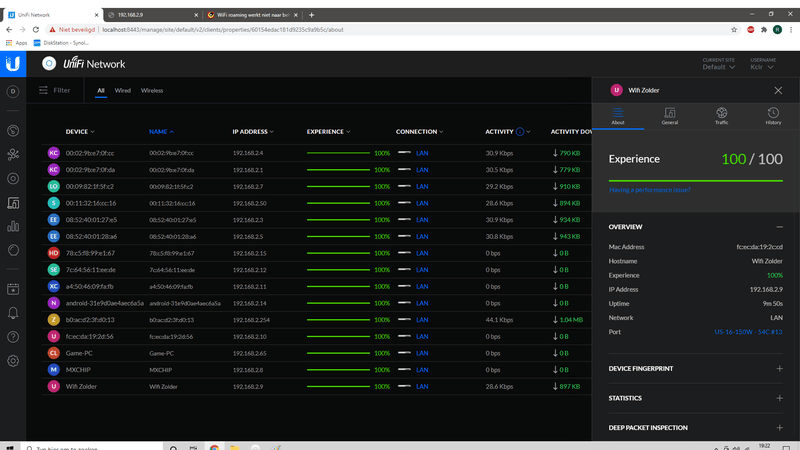Image resolution: width=800 pixels, height=450 pixels.
Task: Select the About tab in details panel
Action: click(618, 116)
